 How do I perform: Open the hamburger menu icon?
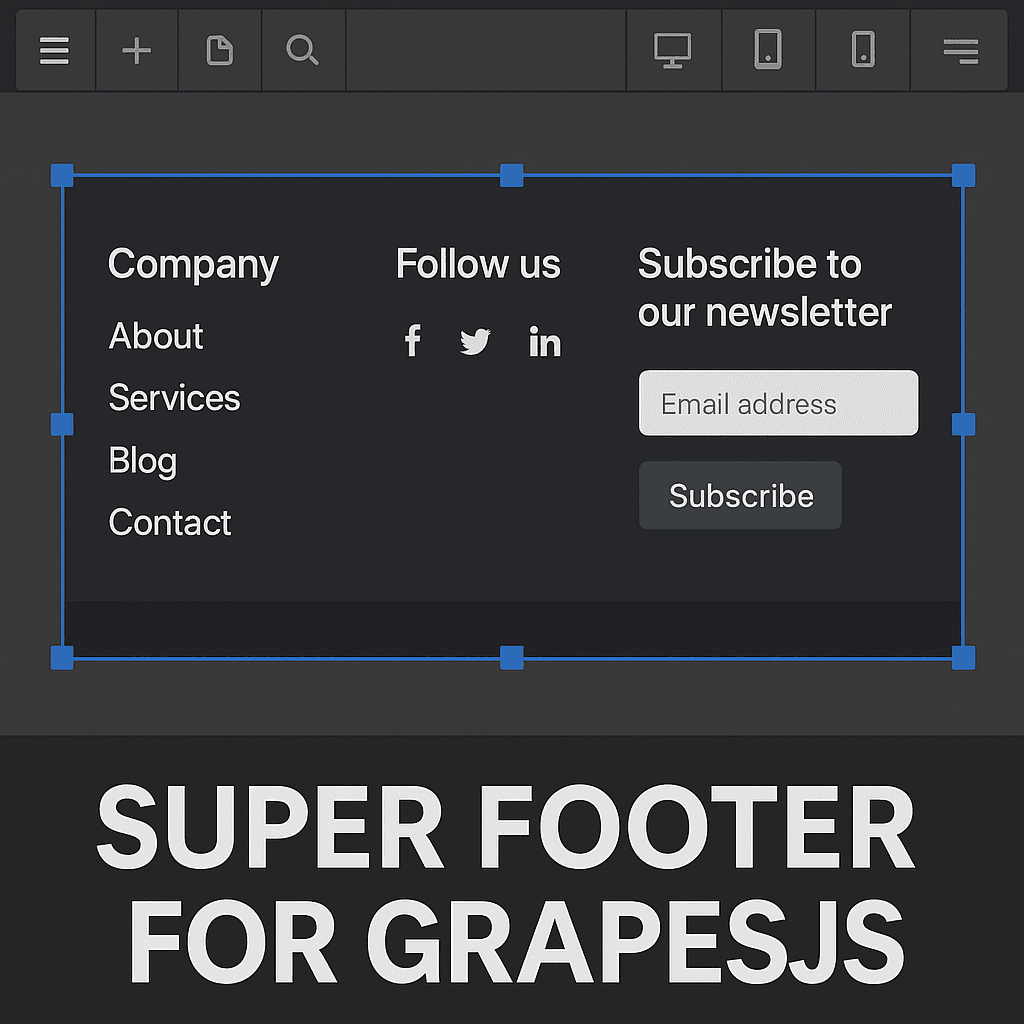[x=54, y=50]
